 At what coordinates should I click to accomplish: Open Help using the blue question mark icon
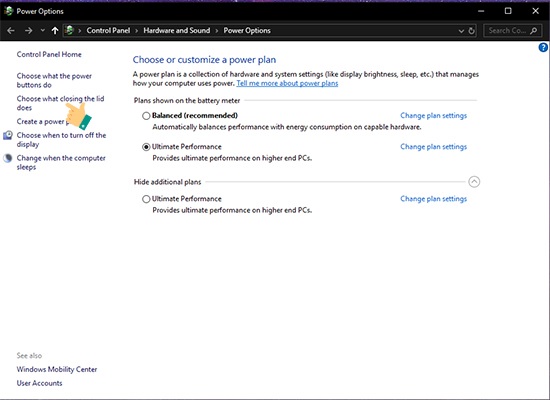click(x=543, y=47)
